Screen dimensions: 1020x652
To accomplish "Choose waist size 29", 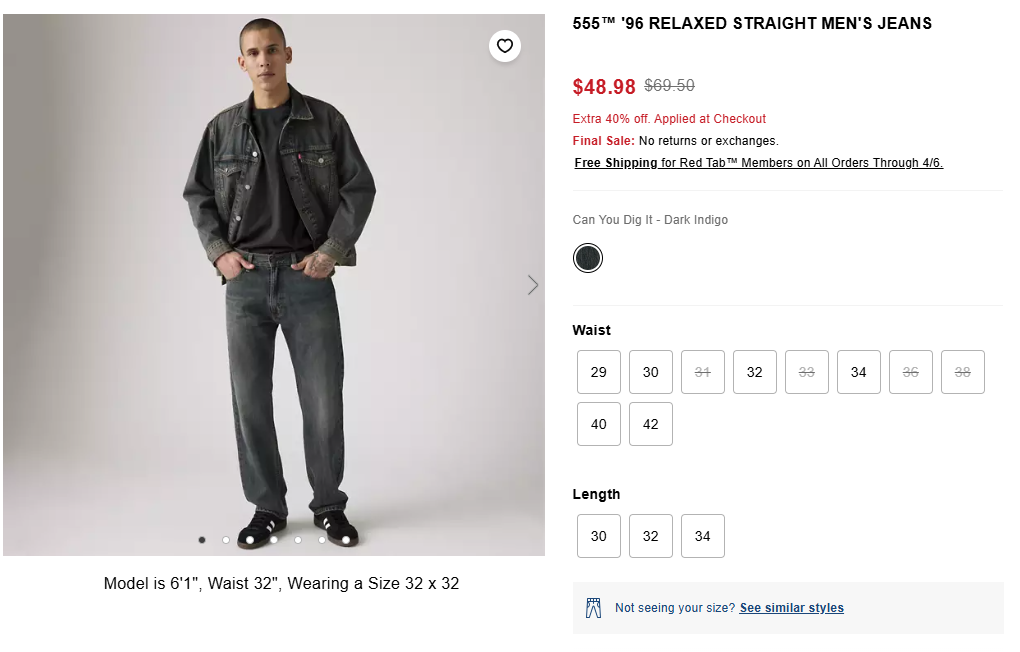I will [x=599, y=372].
